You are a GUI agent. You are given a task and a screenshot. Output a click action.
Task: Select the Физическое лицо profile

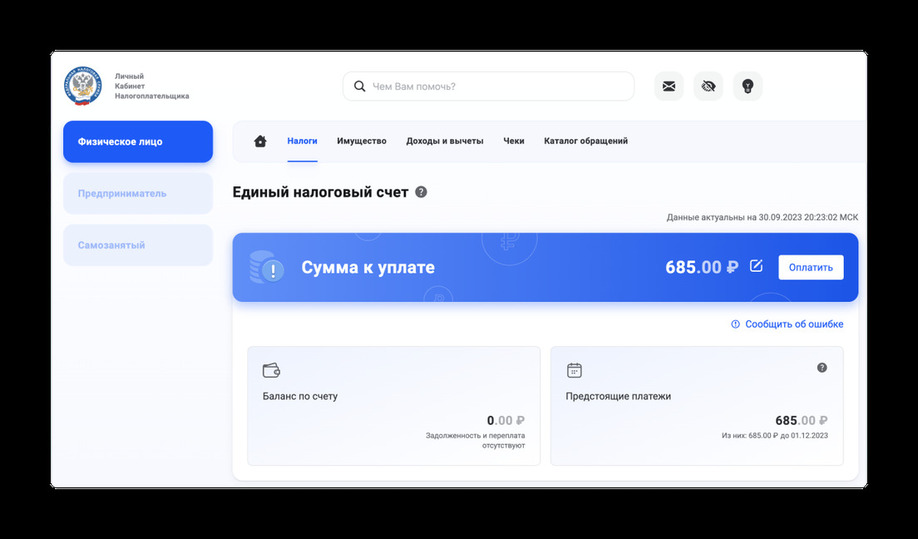[138, 142]
